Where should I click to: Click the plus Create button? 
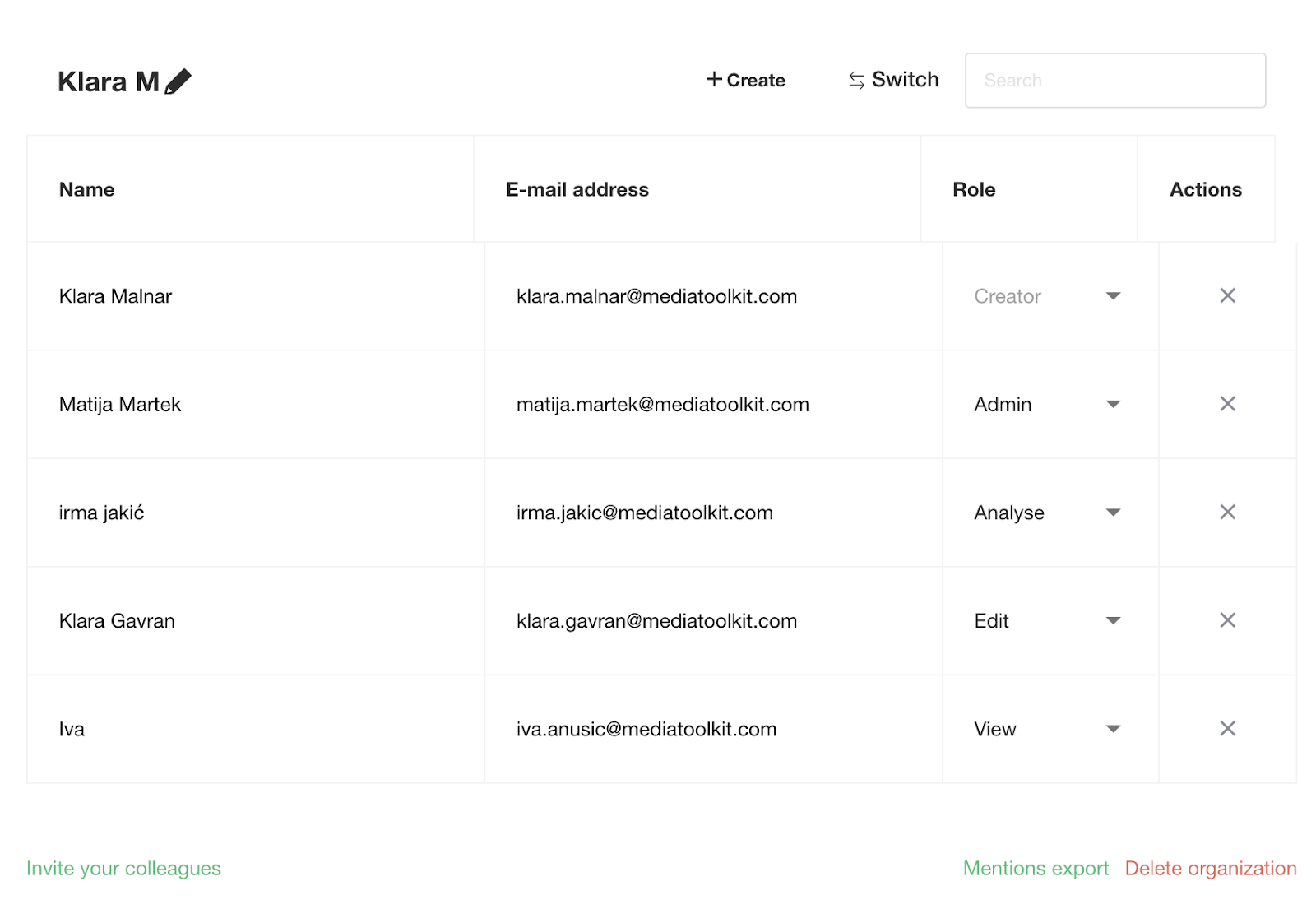tap(745, 80)
